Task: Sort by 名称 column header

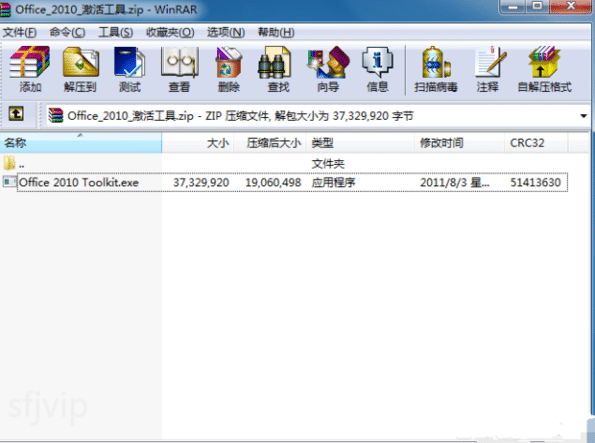Action: (x=81, y=143)
